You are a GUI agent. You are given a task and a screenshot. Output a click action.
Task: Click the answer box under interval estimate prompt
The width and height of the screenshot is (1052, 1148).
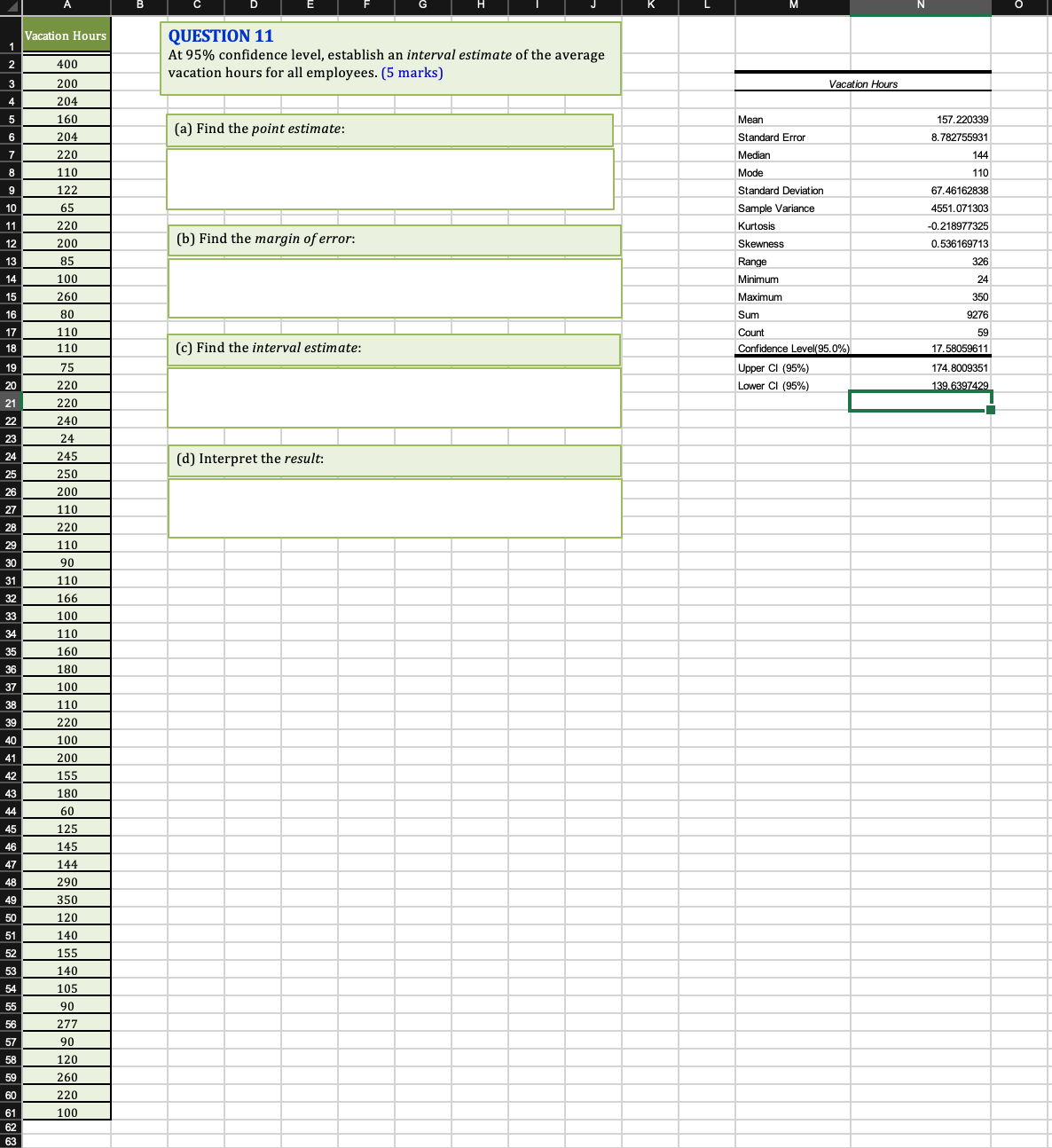tap(394, 397)
